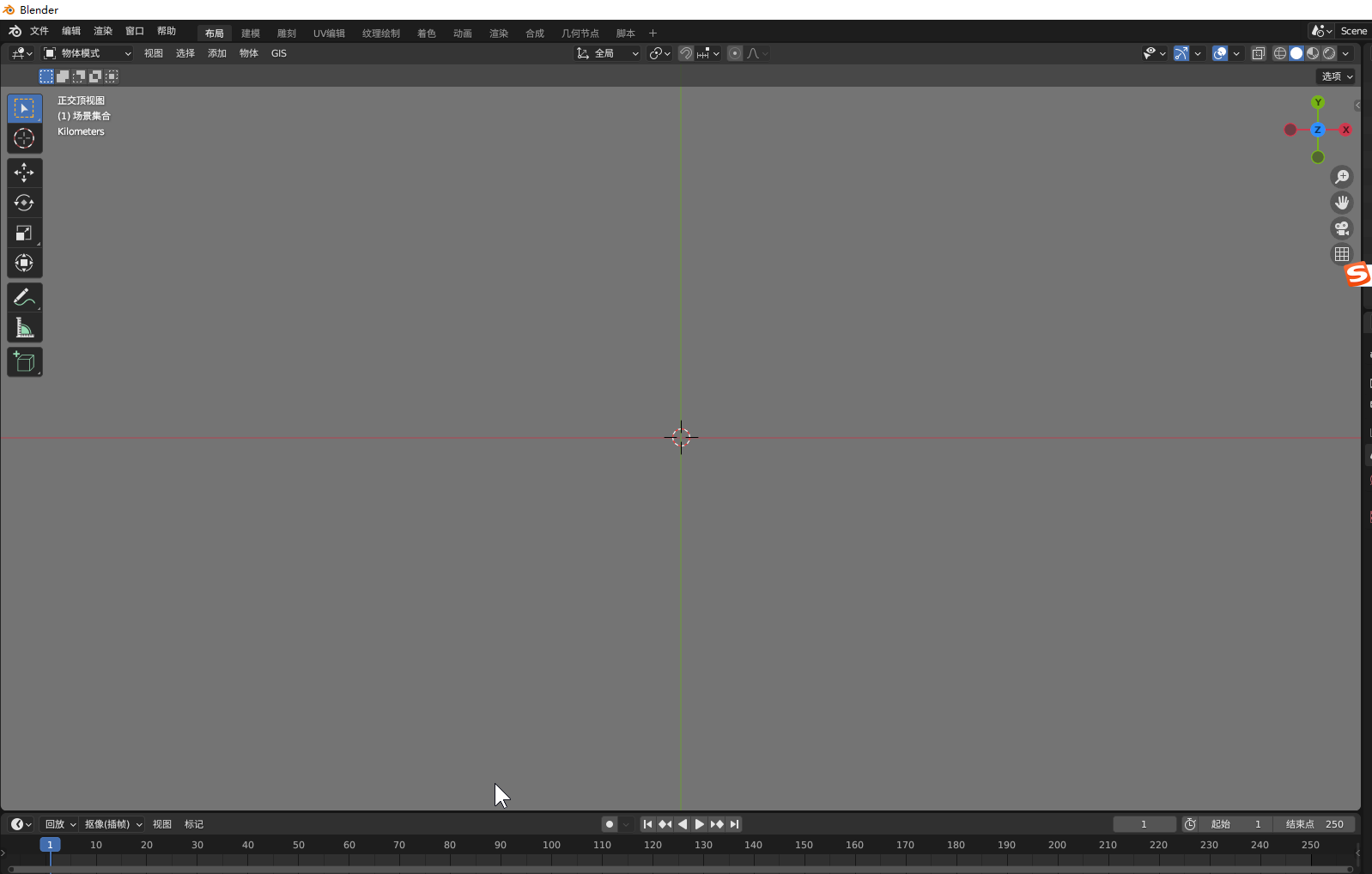Image resolution: width=1372 pixels, height=874 pixels.
Task: Switch perspective/orthographic grid icon
Action: (x=1341, y=254)
